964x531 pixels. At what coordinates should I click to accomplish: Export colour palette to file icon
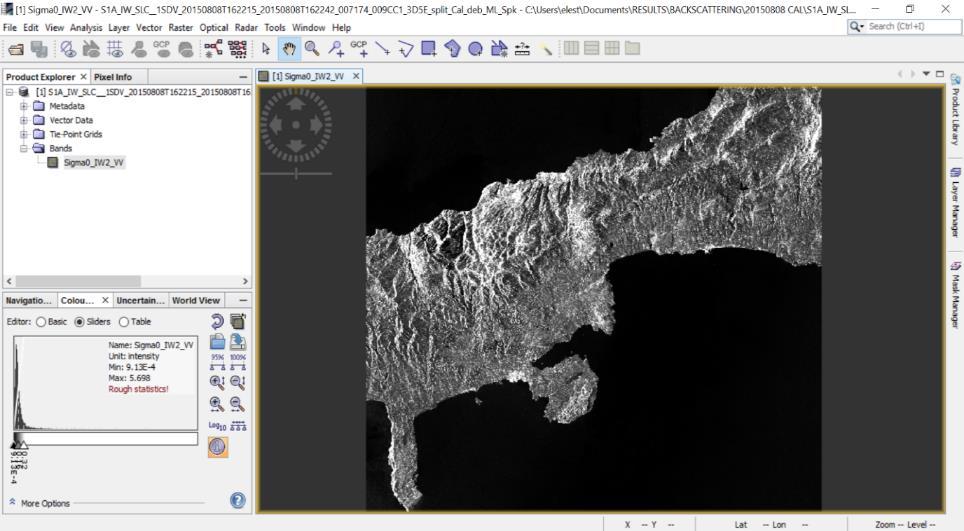tap(238, 342)
